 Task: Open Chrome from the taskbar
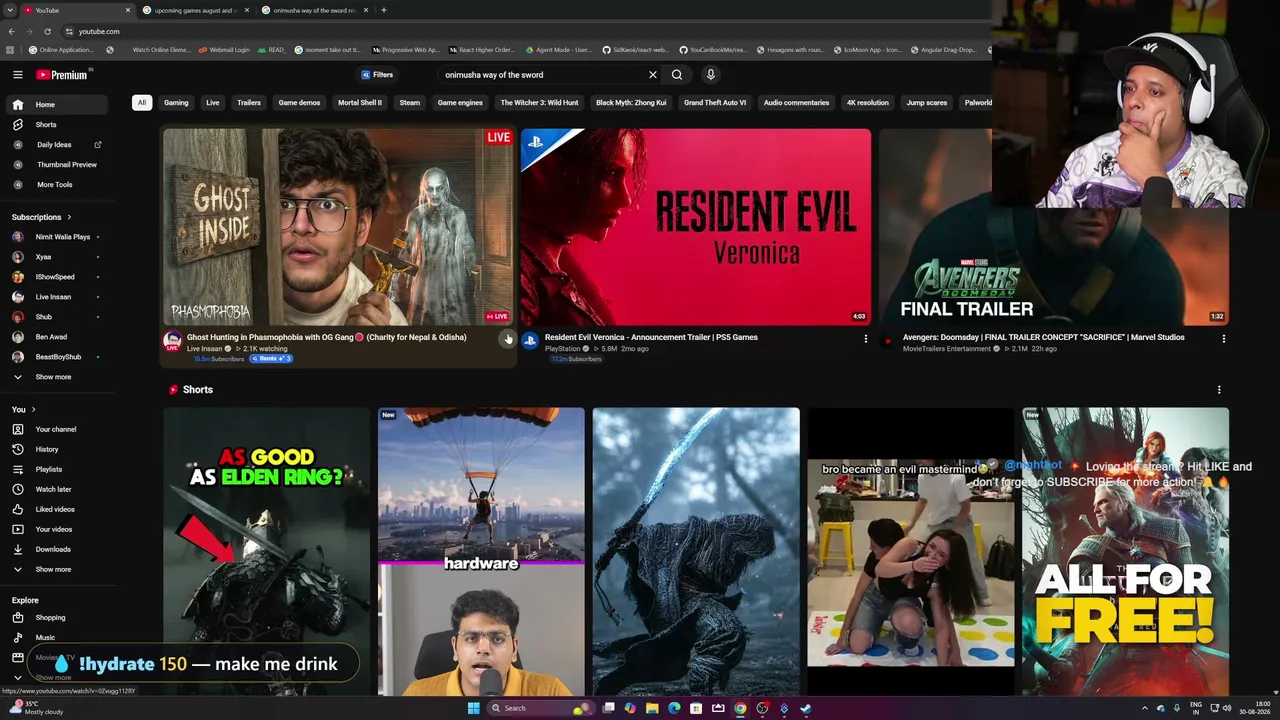[x=740, y=708]
